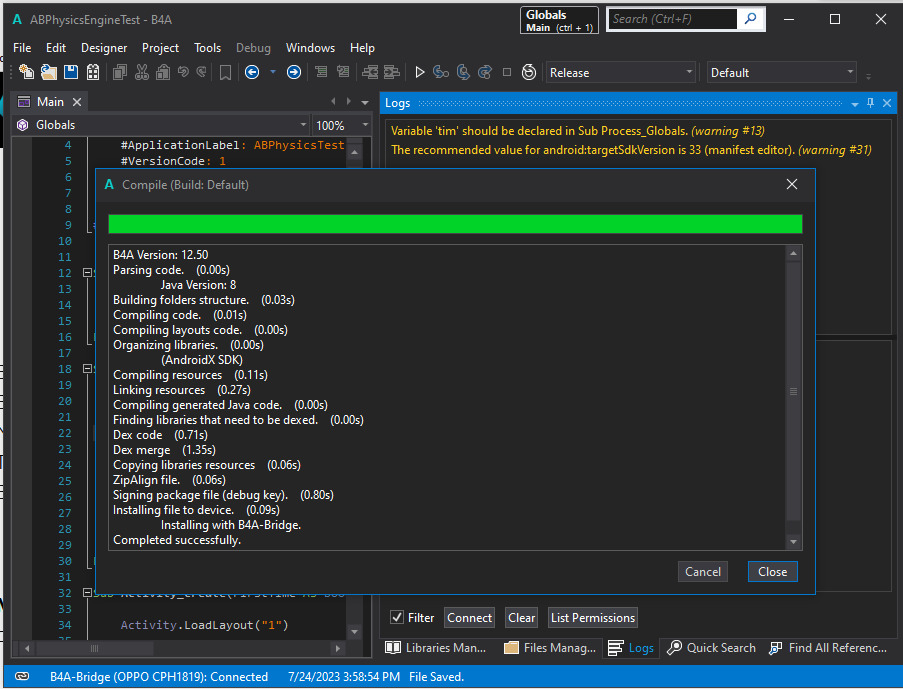This screenshot has height=689, width=903.
Task: Open the editor tabs list dropdown arrow
Action: click(365, 103)
